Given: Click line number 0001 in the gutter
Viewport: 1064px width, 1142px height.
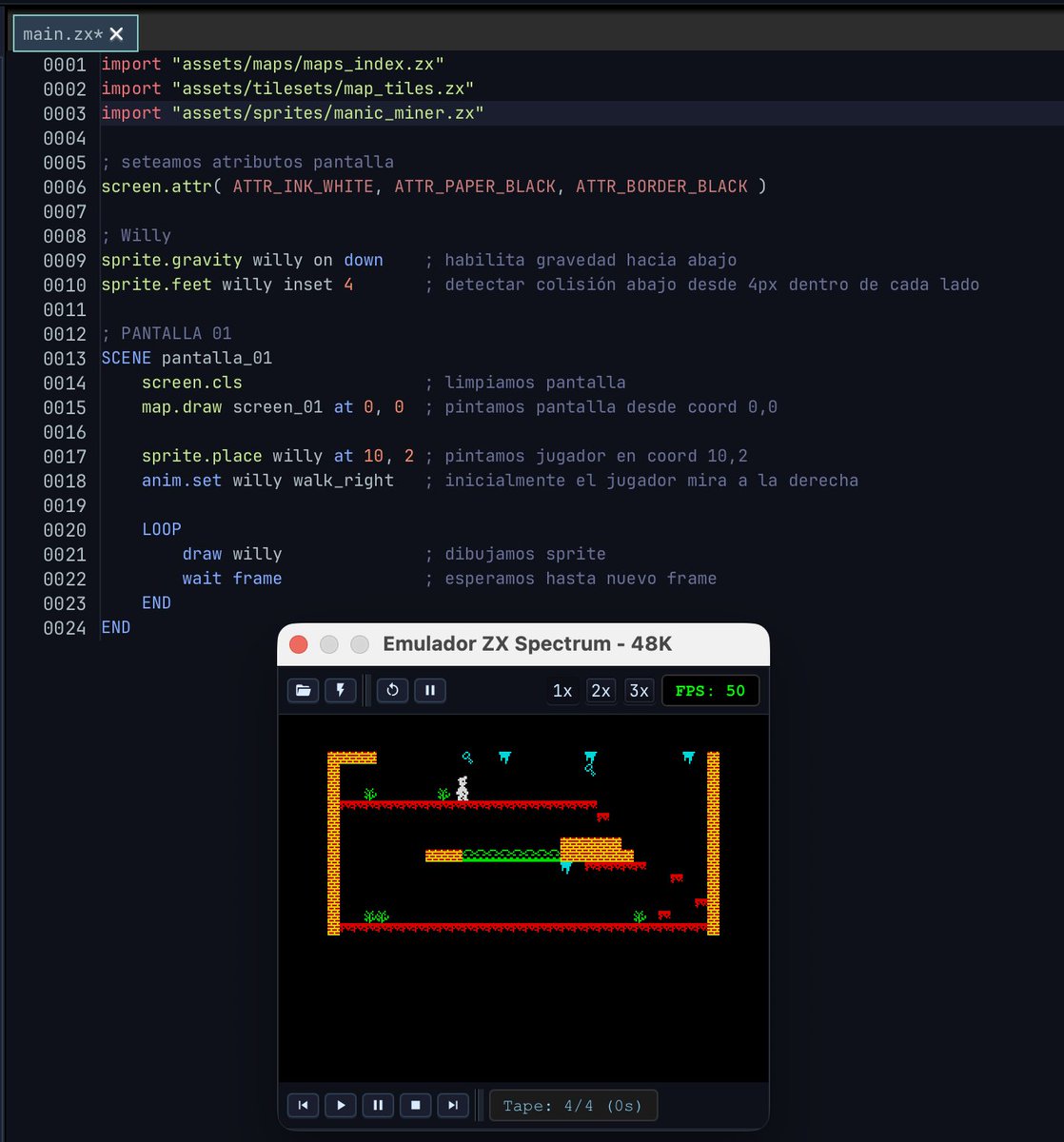Looking at the screenshot, I should pos(65,65).
